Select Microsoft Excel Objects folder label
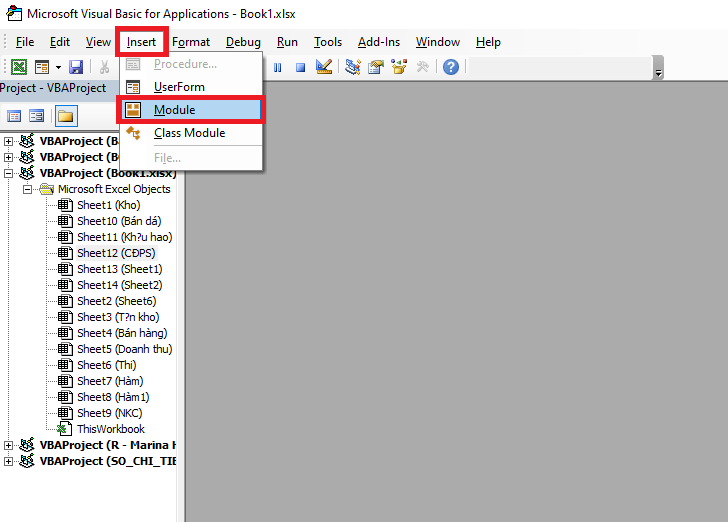 click(x=114, y=189)
